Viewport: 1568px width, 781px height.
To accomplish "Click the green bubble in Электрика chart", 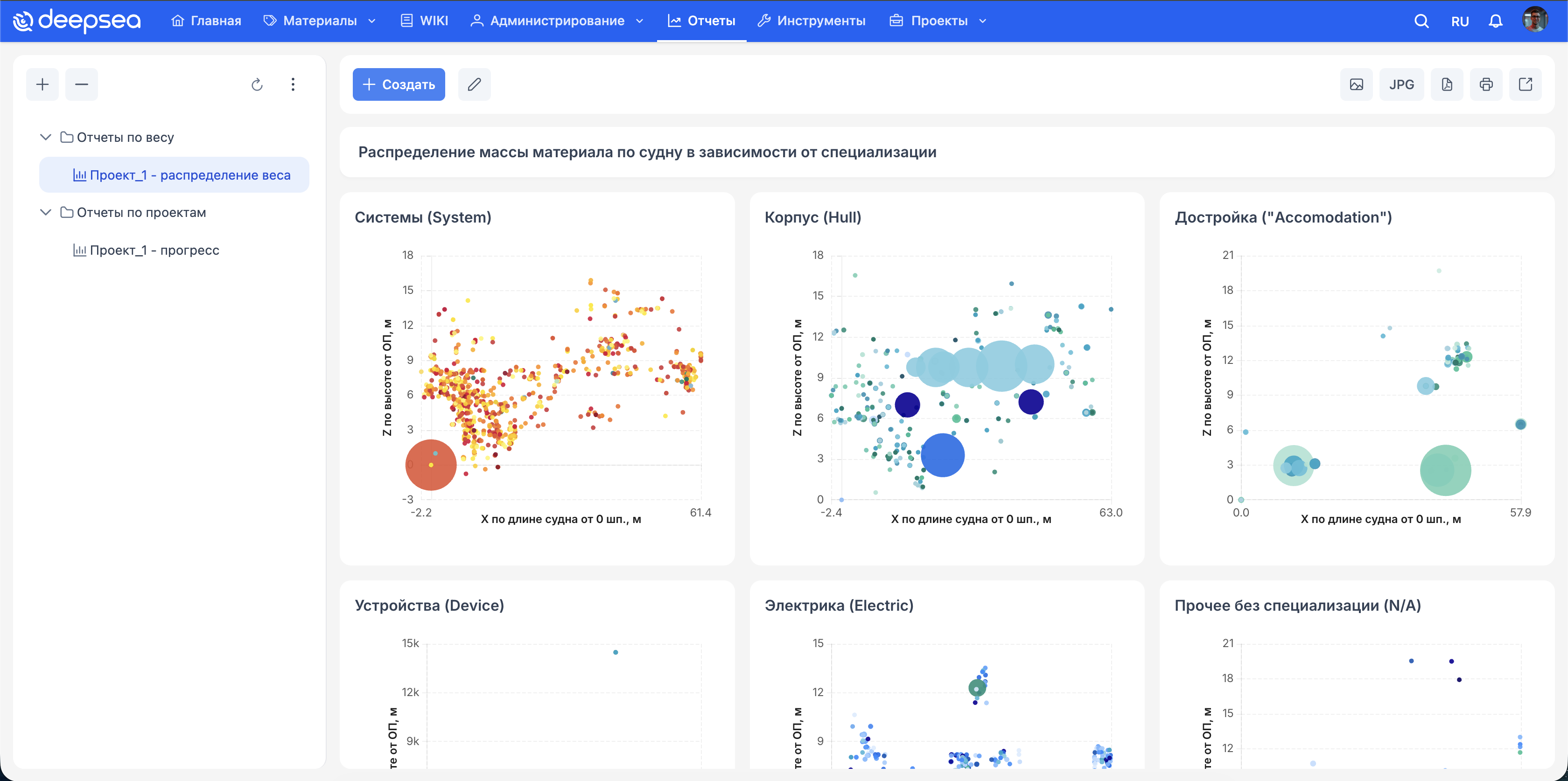I will pos(977,688).
